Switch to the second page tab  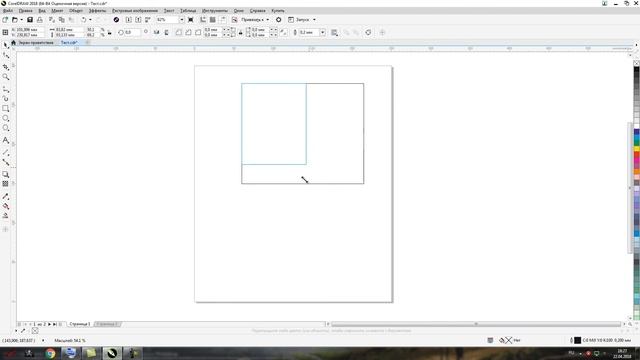107,324
